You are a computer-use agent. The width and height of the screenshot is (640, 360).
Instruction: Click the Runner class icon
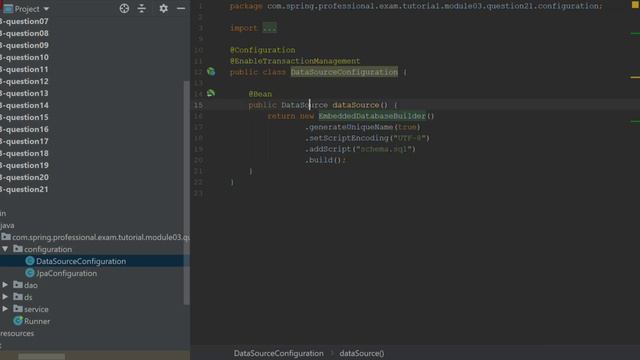tap(18, 321)
